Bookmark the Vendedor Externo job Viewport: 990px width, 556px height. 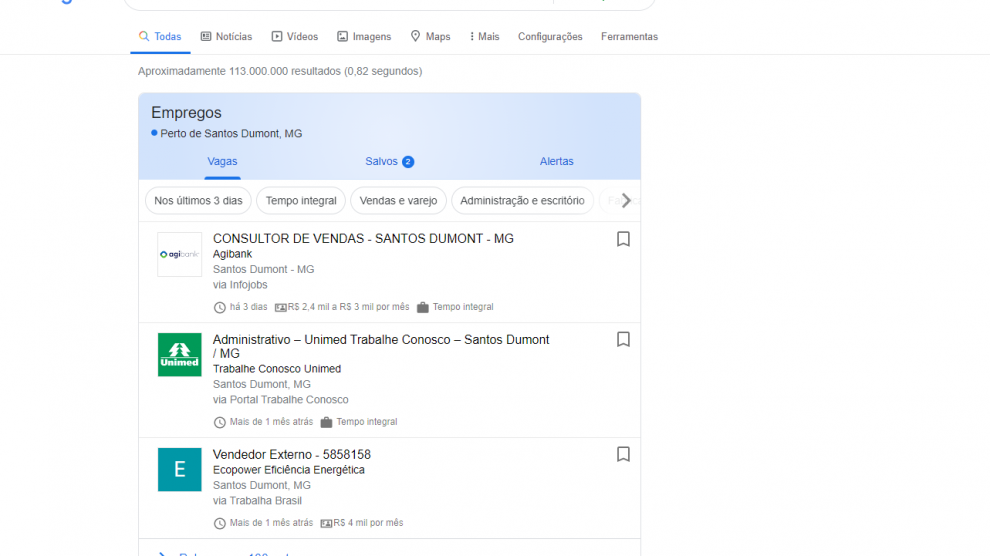click(623, 454)
